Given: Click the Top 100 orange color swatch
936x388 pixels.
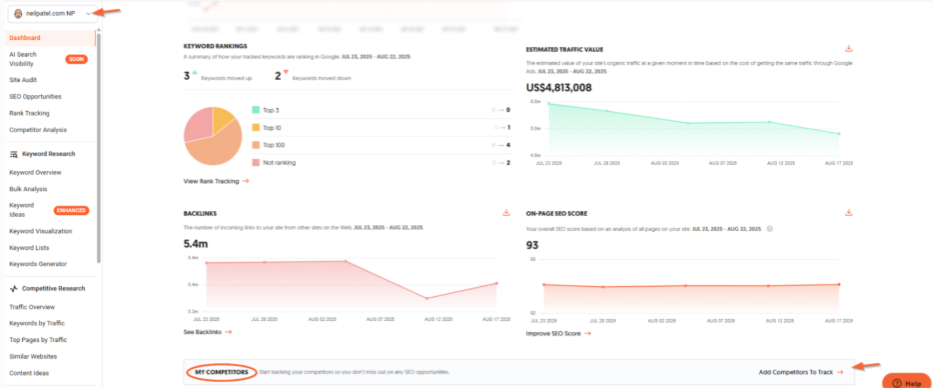Looking at the screenshot, I should pyautogui.click(x=255, y=145).
